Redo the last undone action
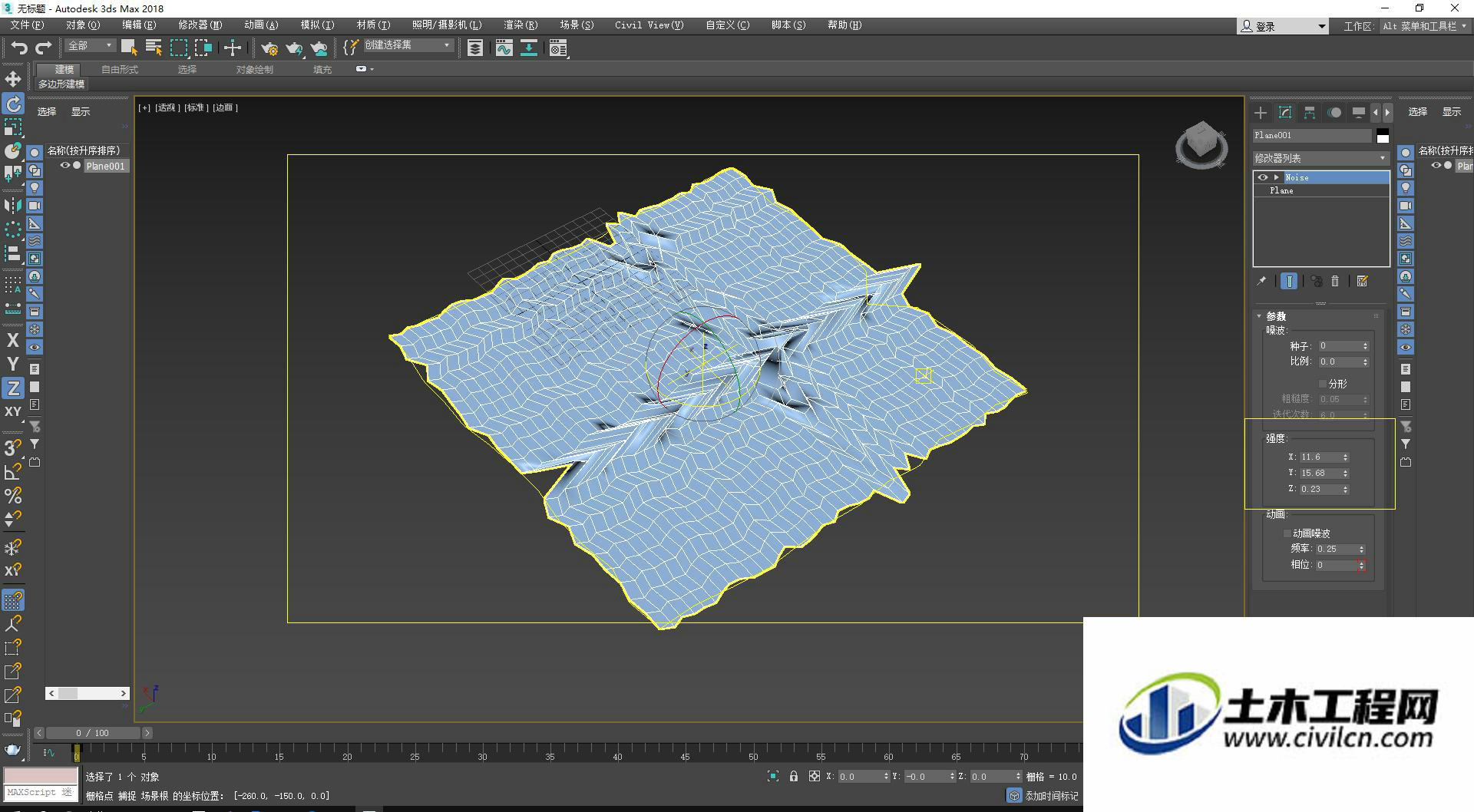The image size is (1474, 812). pyautogui.click(x=44, y=48)
